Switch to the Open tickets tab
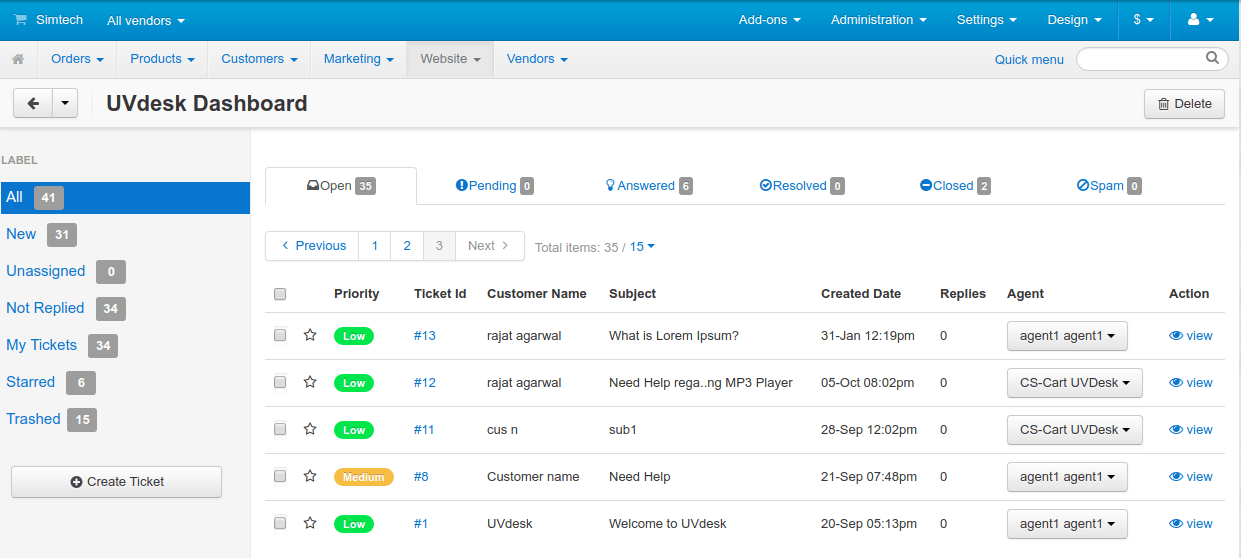 coord(341,186)
